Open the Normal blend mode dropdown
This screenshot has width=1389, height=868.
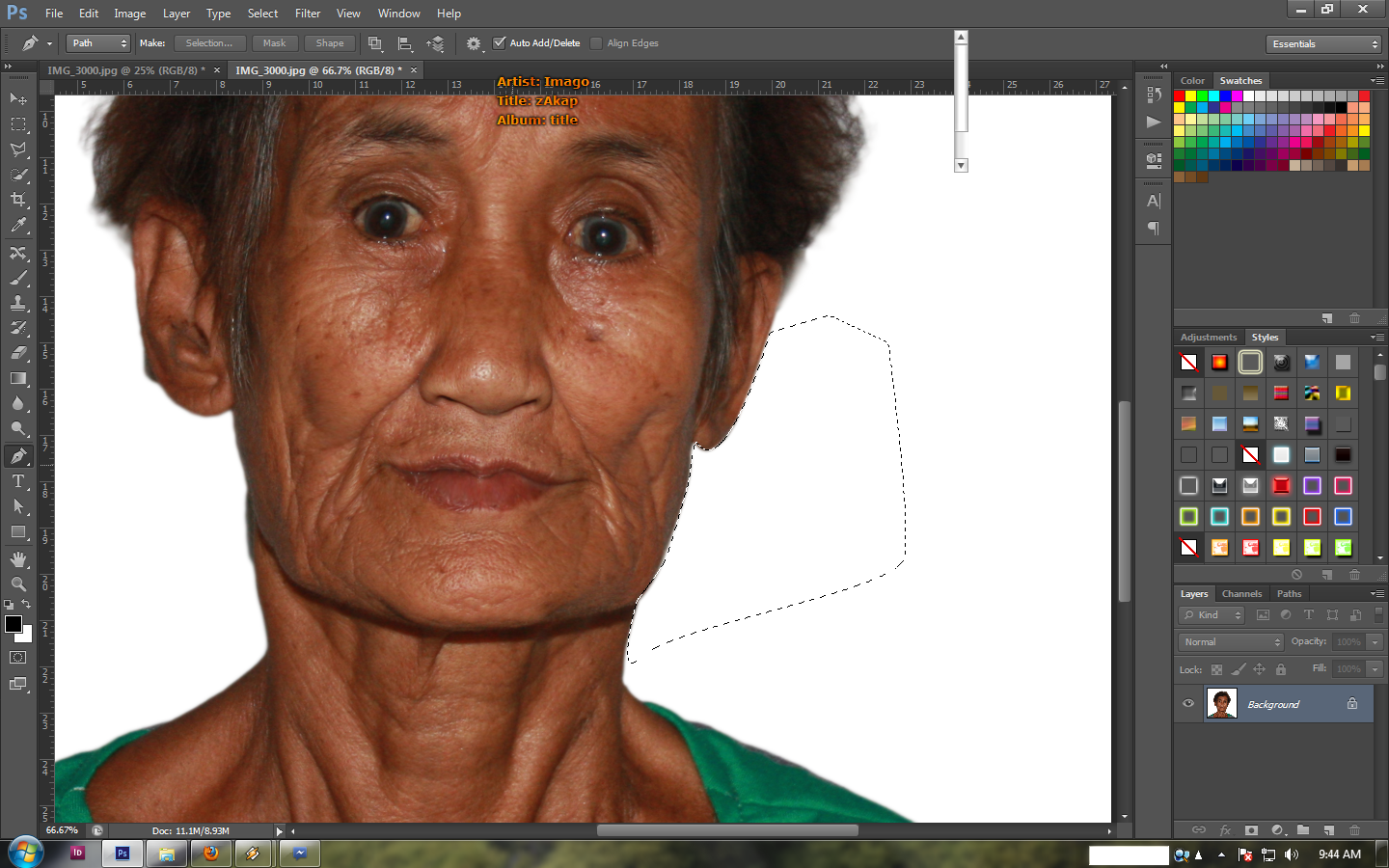1231,642
